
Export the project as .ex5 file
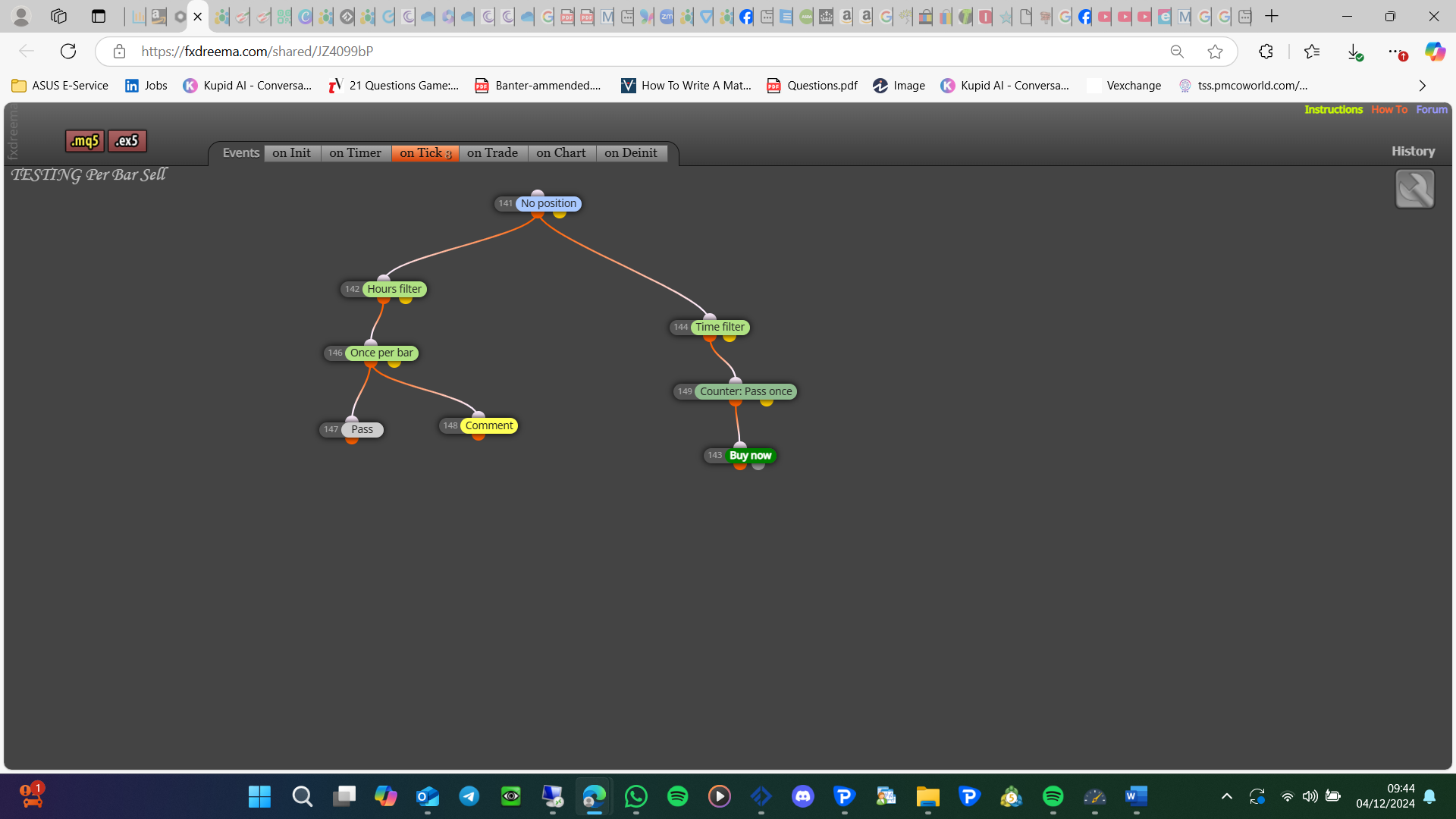(127, 141)
